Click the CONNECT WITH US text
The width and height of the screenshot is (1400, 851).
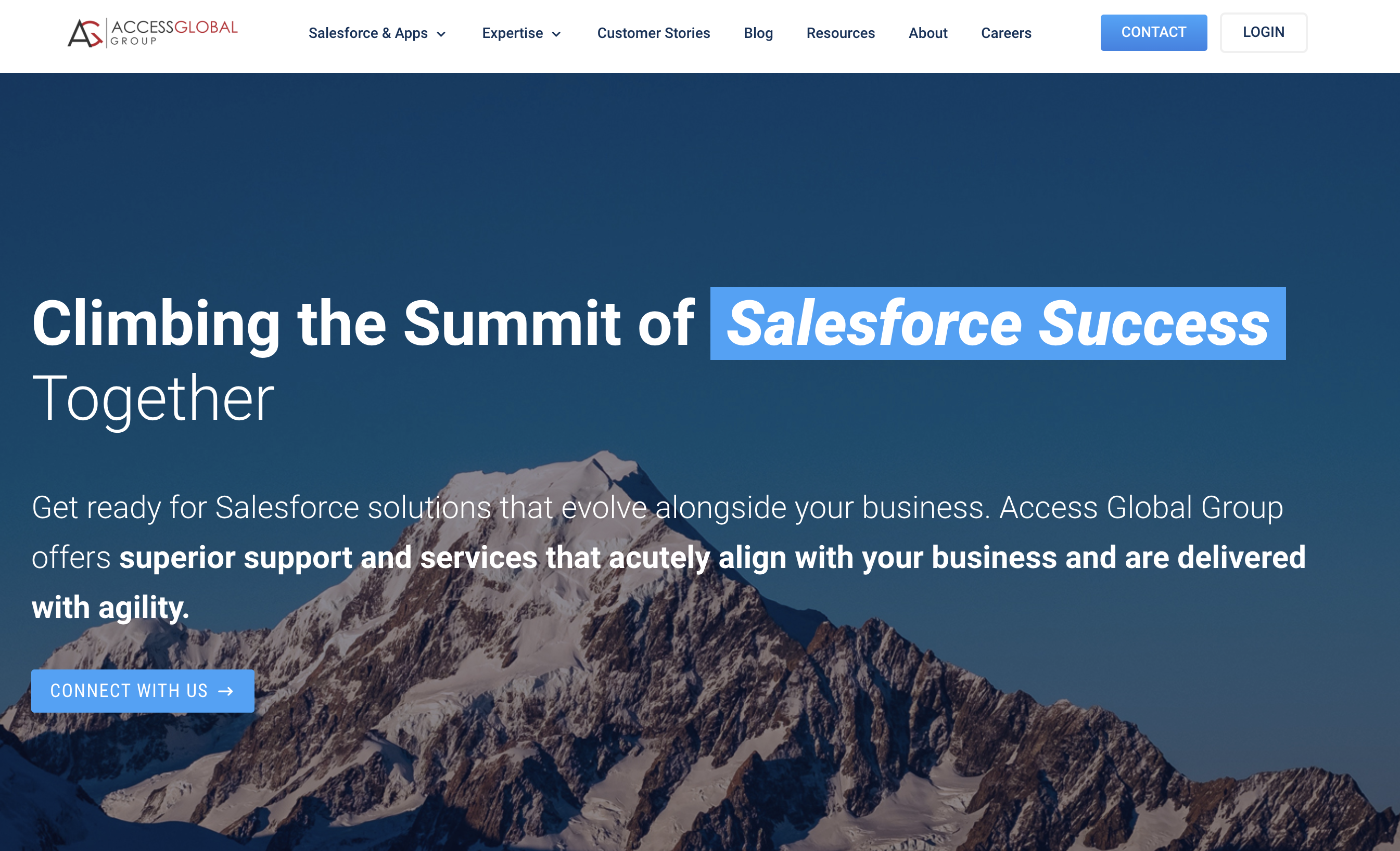pos(129,691)
